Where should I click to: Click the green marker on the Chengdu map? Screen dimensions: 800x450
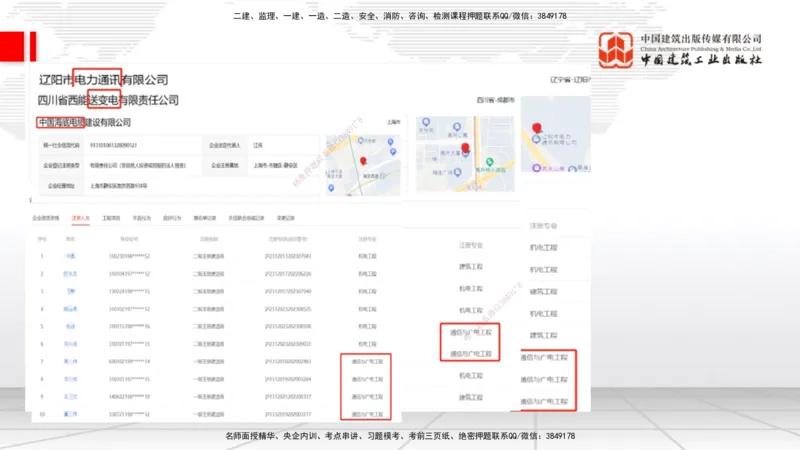(489, 162)
